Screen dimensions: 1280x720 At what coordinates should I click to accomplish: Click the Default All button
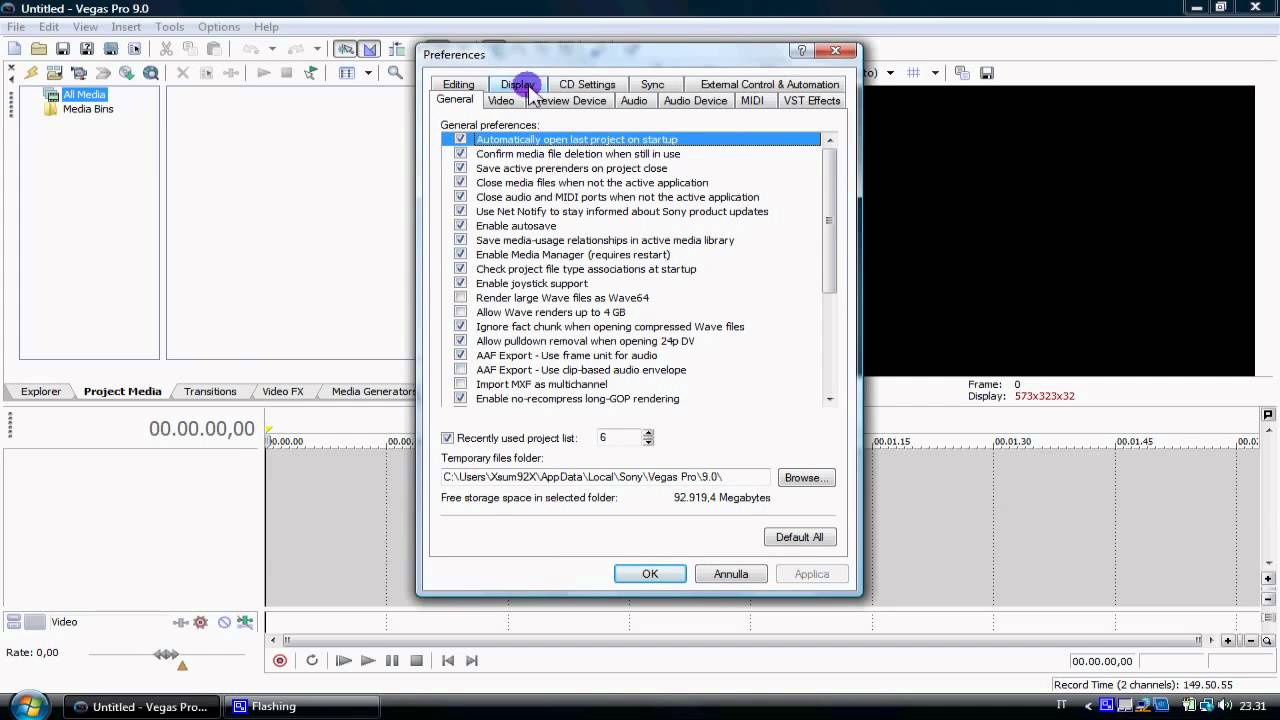(x=799, y=537)
